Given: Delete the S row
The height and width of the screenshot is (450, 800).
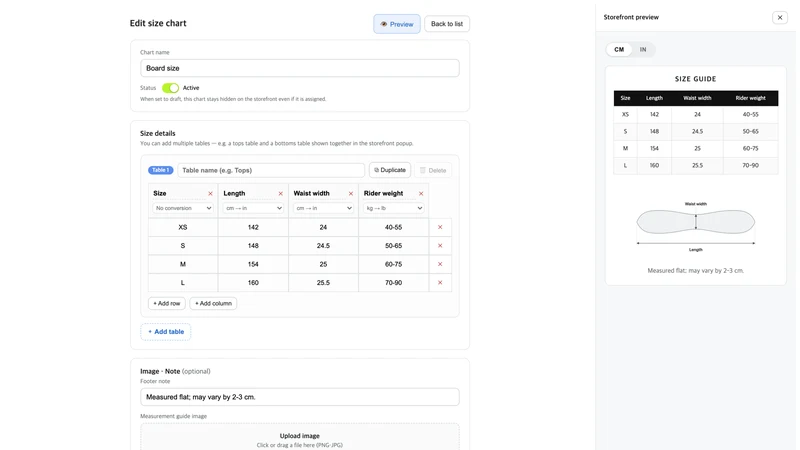Looking at the screenshot, I should click(x=440, y=245).
